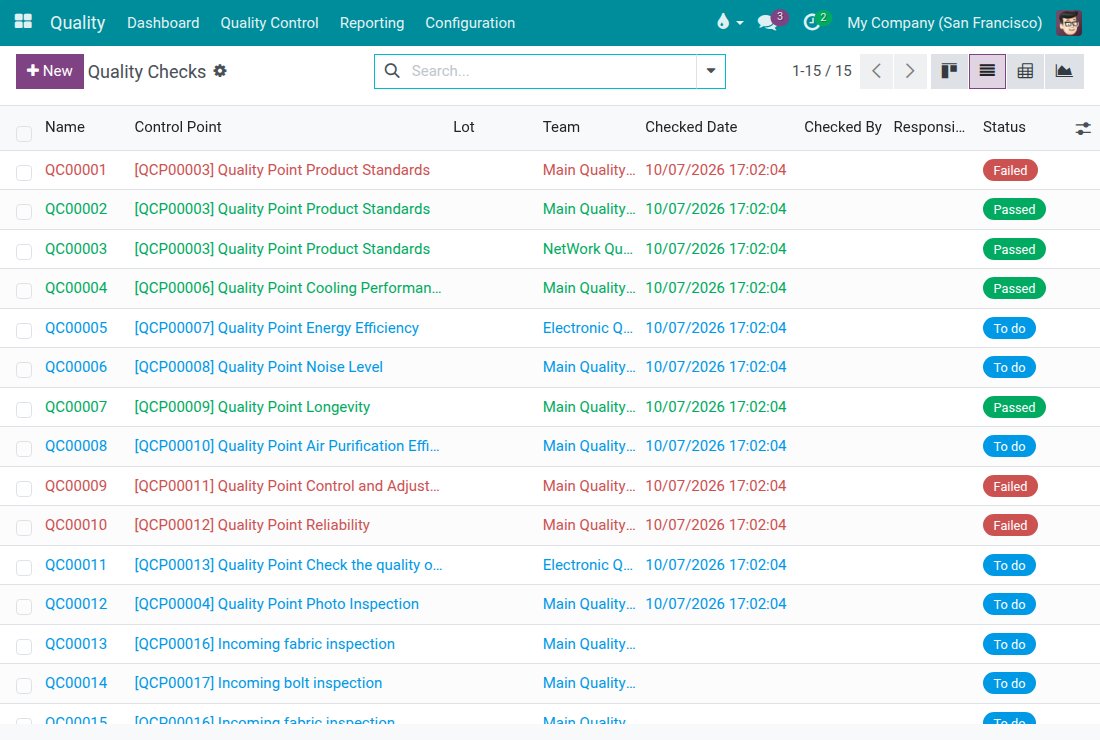Open the activities clock icon

815,22
